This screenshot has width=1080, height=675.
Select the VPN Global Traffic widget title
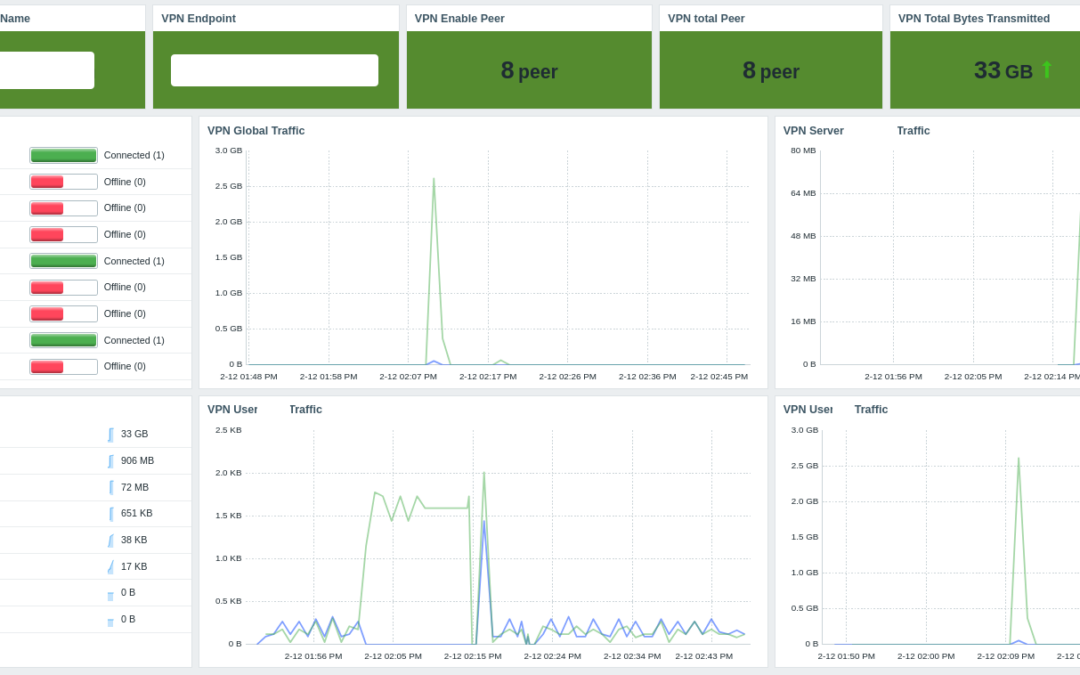click(x=256, y=131)
